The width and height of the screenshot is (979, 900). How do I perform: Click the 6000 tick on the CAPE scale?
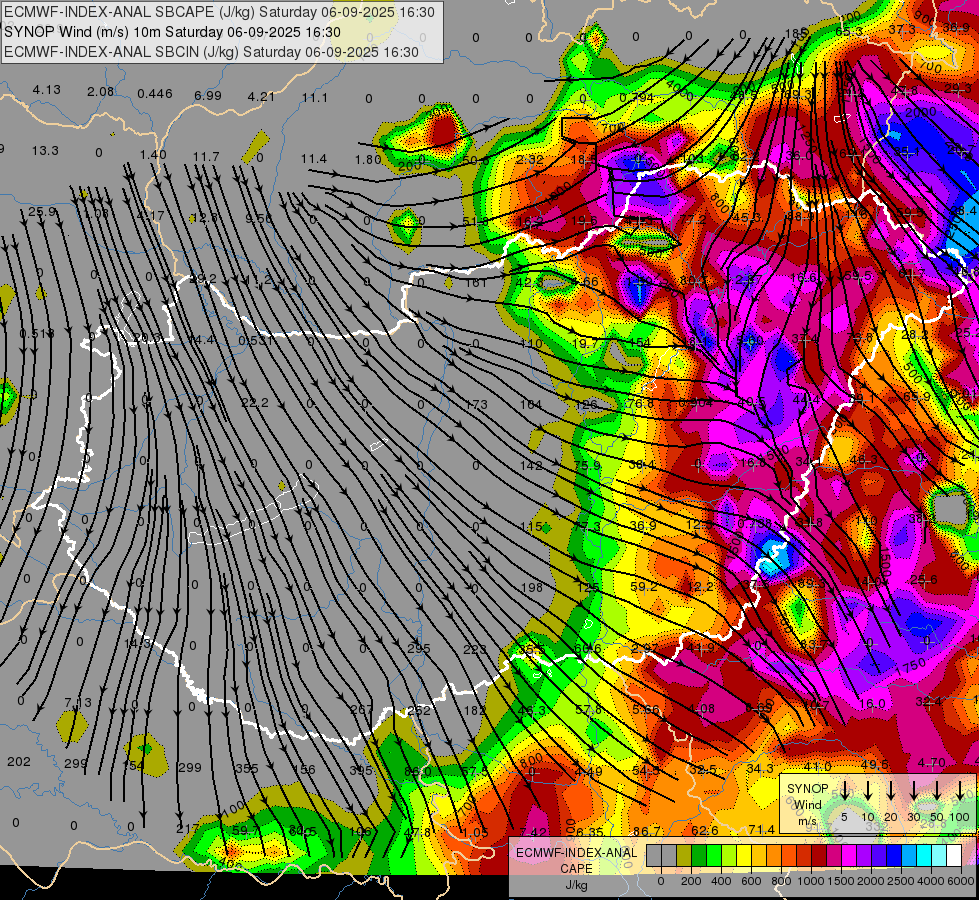pos(961,881)
